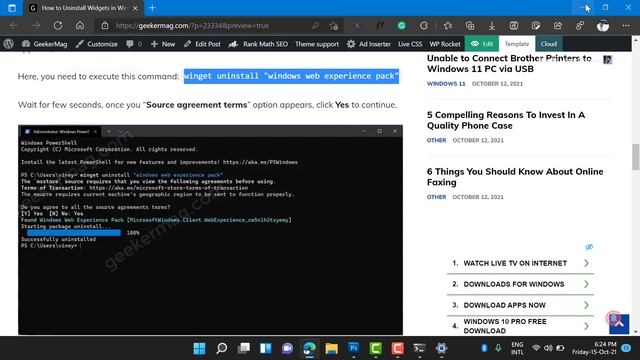Open the Downloads arrow icon

click(492, 26)
